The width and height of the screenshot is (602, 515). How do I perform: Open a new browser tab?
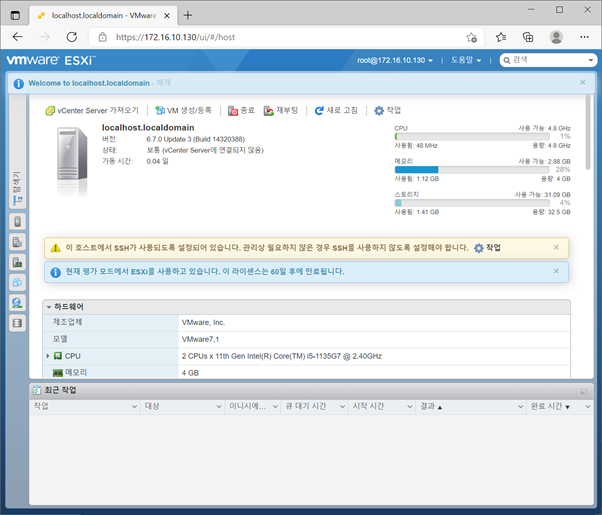[188, 15]
